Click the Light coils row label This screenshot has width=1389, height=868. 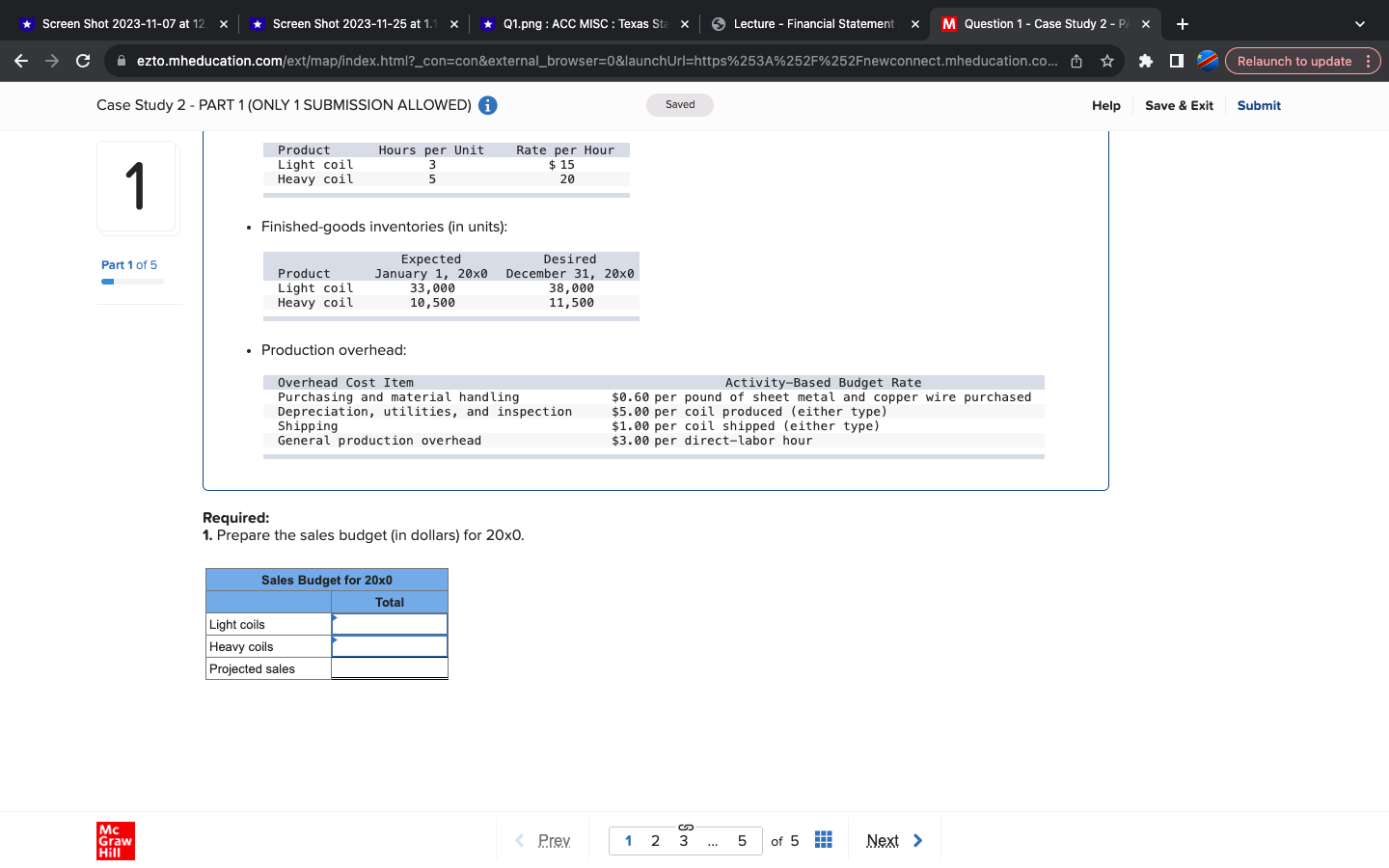pyautogui.click(x=237, y=624)
